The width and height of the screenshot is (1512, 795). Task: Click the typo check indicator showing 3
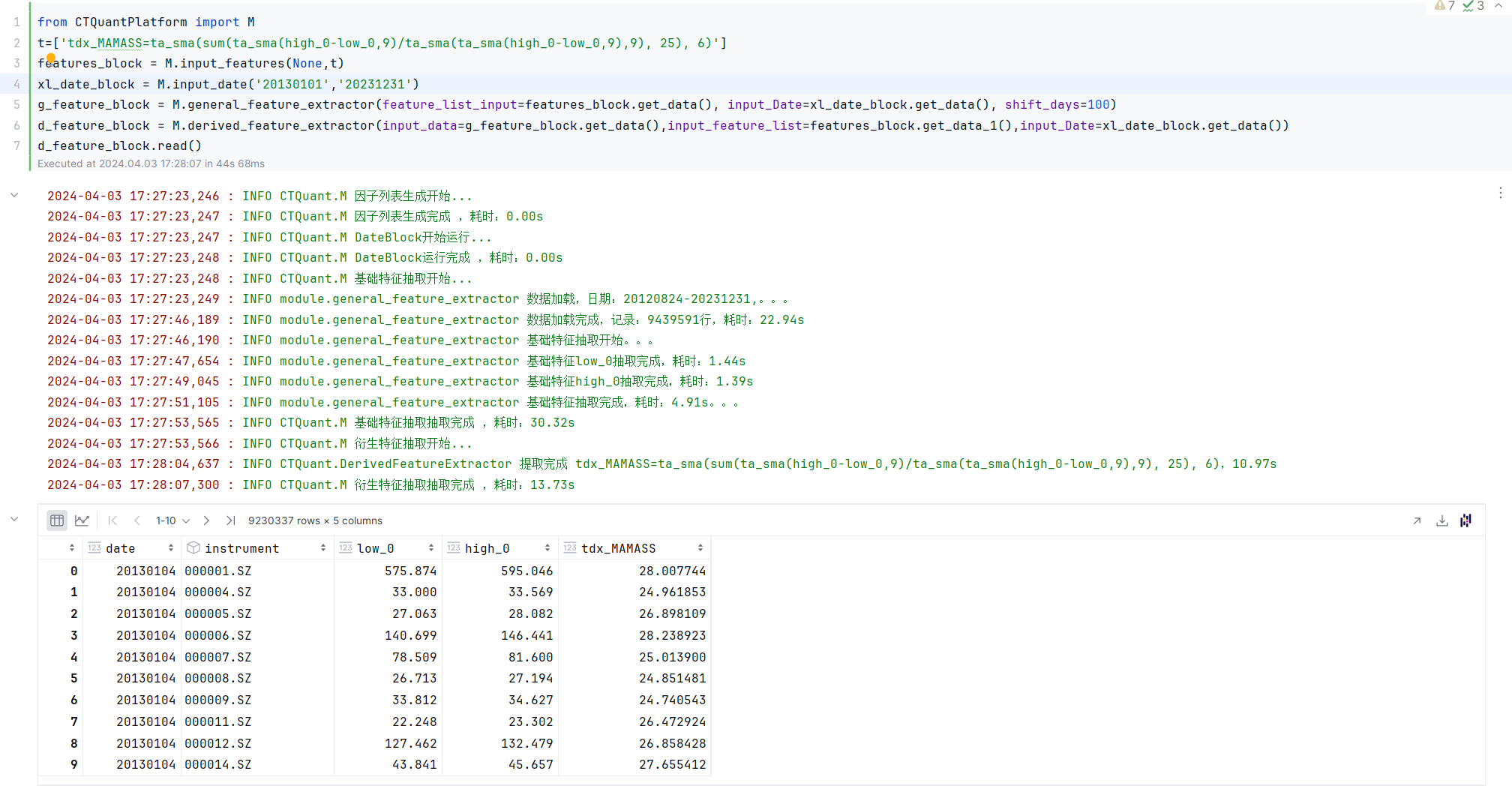(1473, 6)
